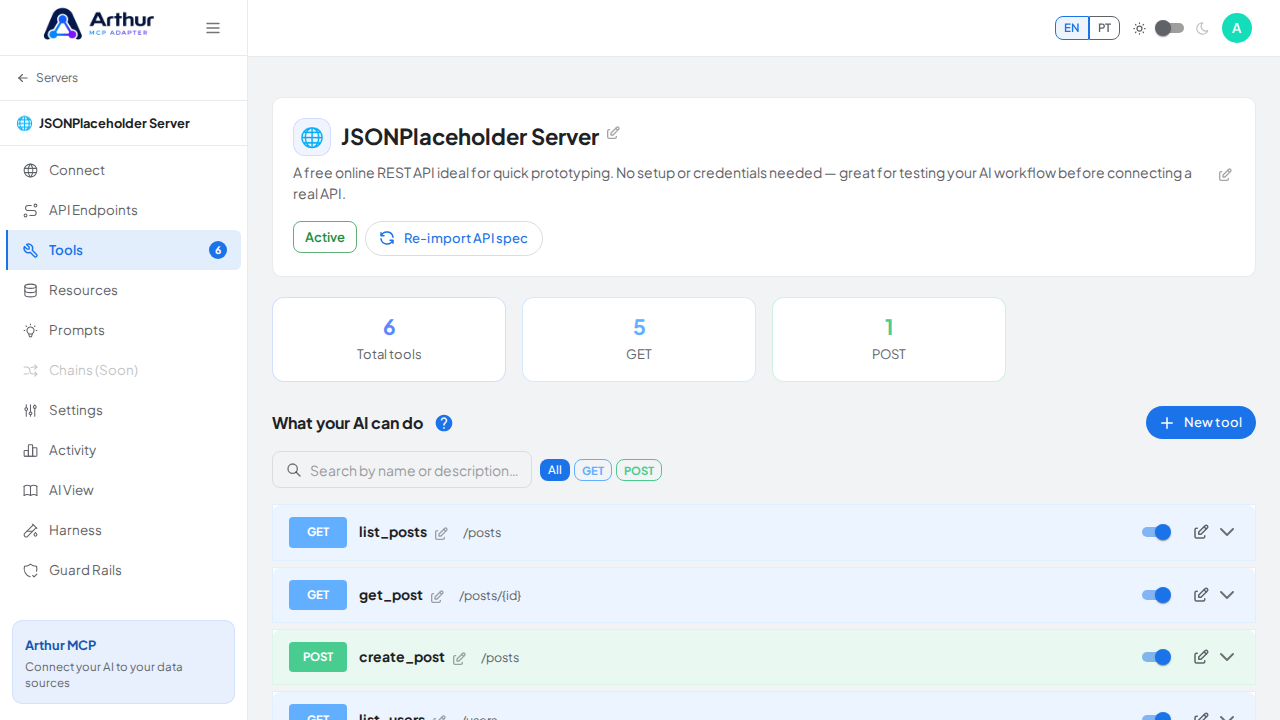
Task: Open the edit icon on the get_post row
Action: pyautogui.click(x=1201, y=595)
